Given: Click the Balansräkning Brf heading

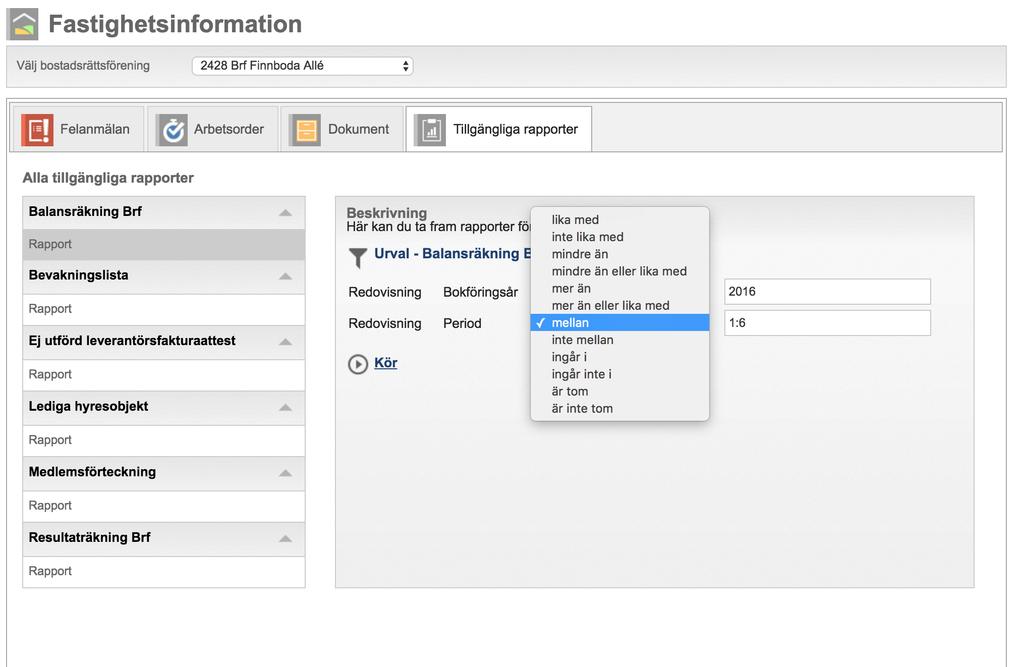Looking at the screenshot, I should pyautogui.click(x=85, y=212).
